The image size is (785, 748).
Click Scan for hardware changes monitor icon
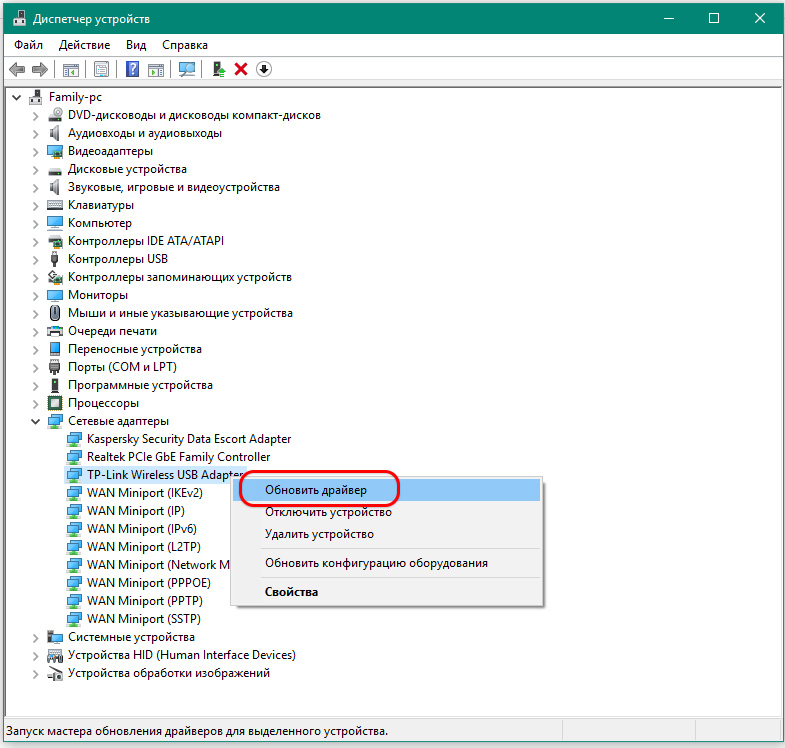(187, 69)
